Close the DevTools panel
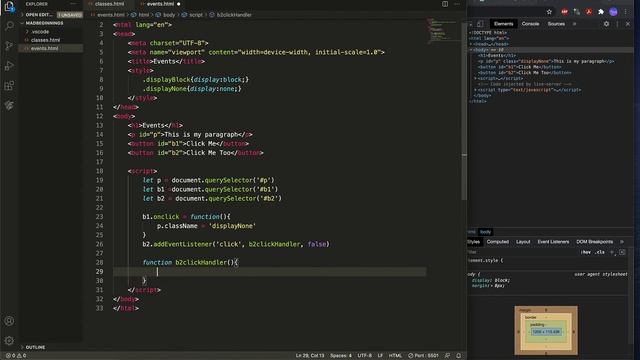 628,24
